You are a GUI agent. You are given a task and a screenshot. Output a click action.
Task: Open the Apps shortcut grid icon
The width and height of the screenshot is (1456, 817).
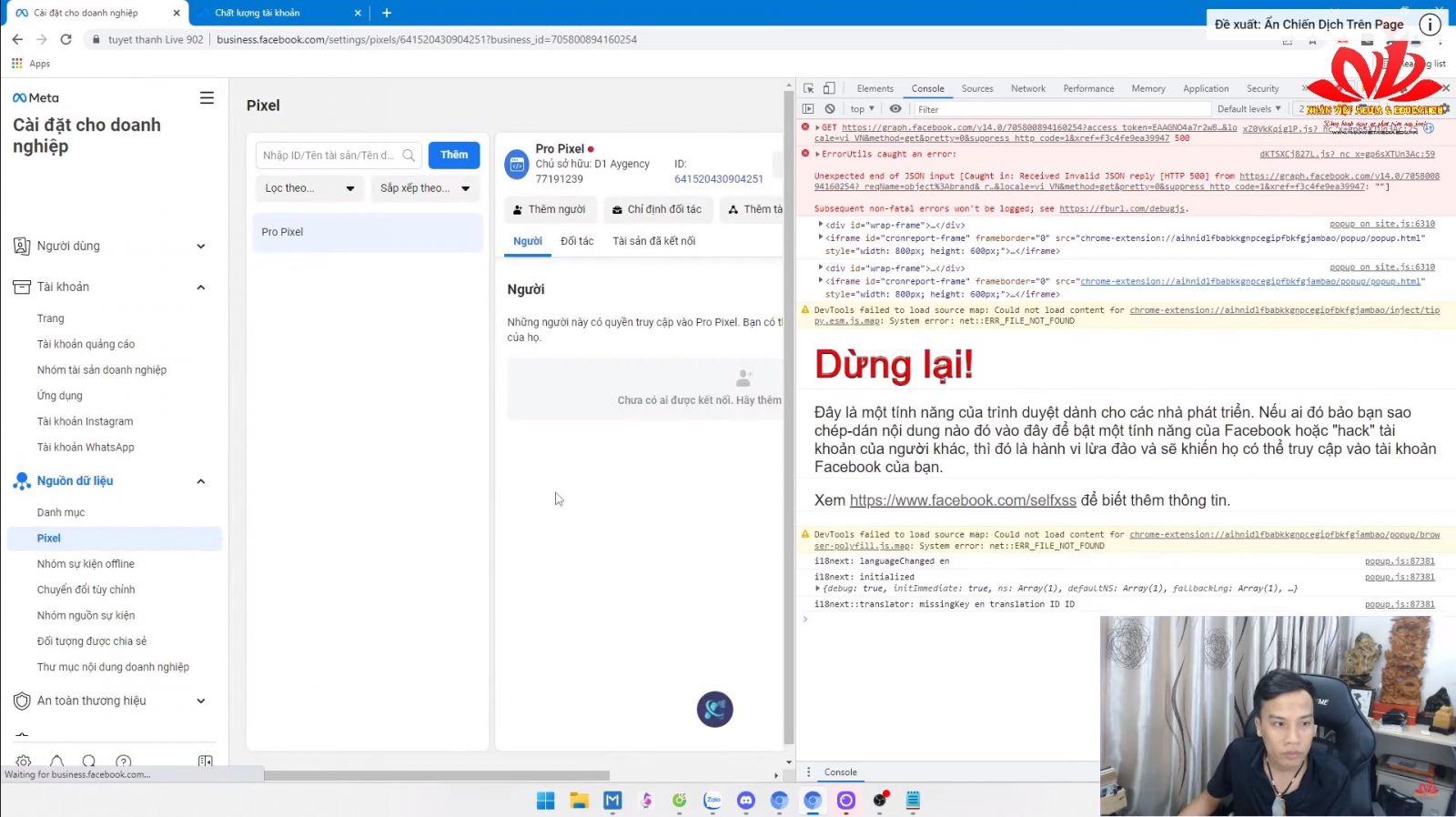(x=16, y=64)
